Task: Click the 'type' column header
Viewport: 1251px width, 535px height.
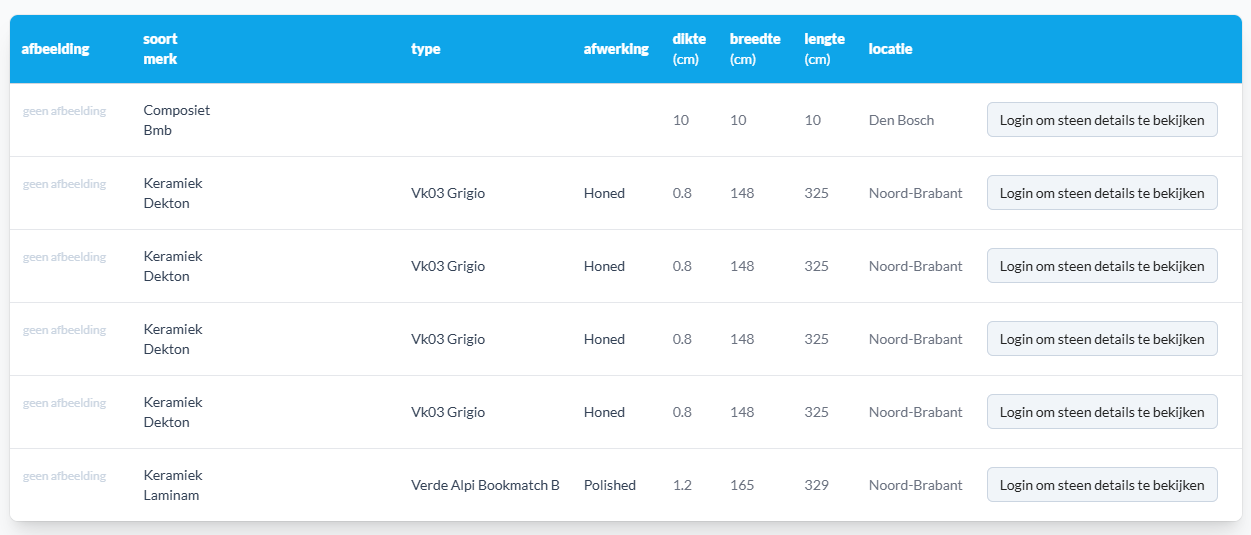Action: [x=425, y=49]
